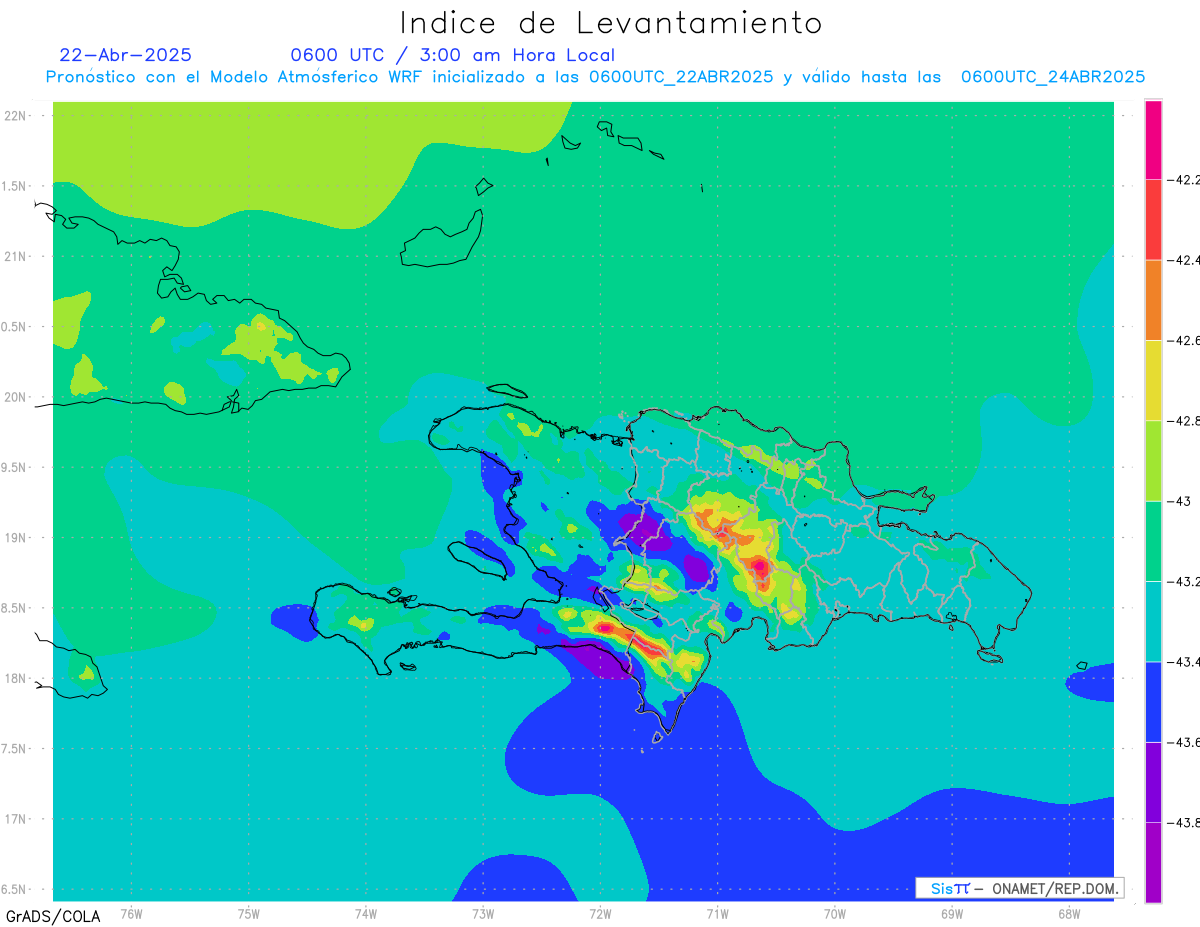Click the '-42.4' color bar label
This screenshot has width=1200, height=927.
(1185, 260)
